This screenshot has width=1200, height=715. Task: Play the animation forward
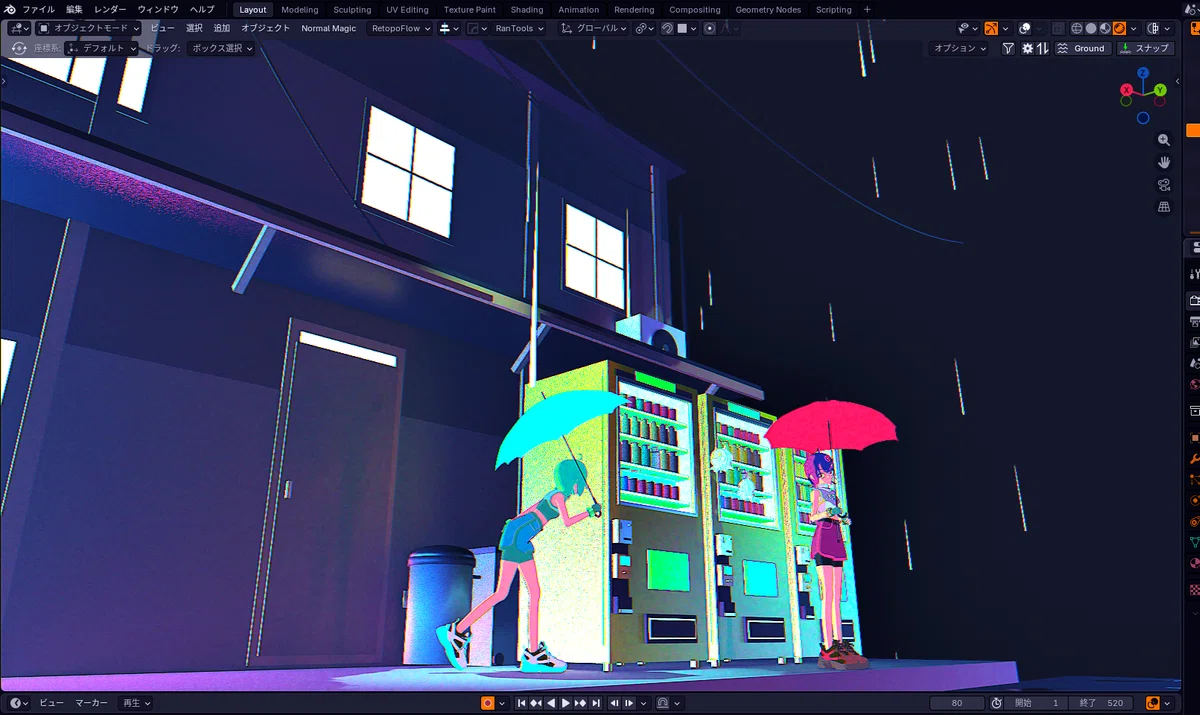click(x=566, y=703)
